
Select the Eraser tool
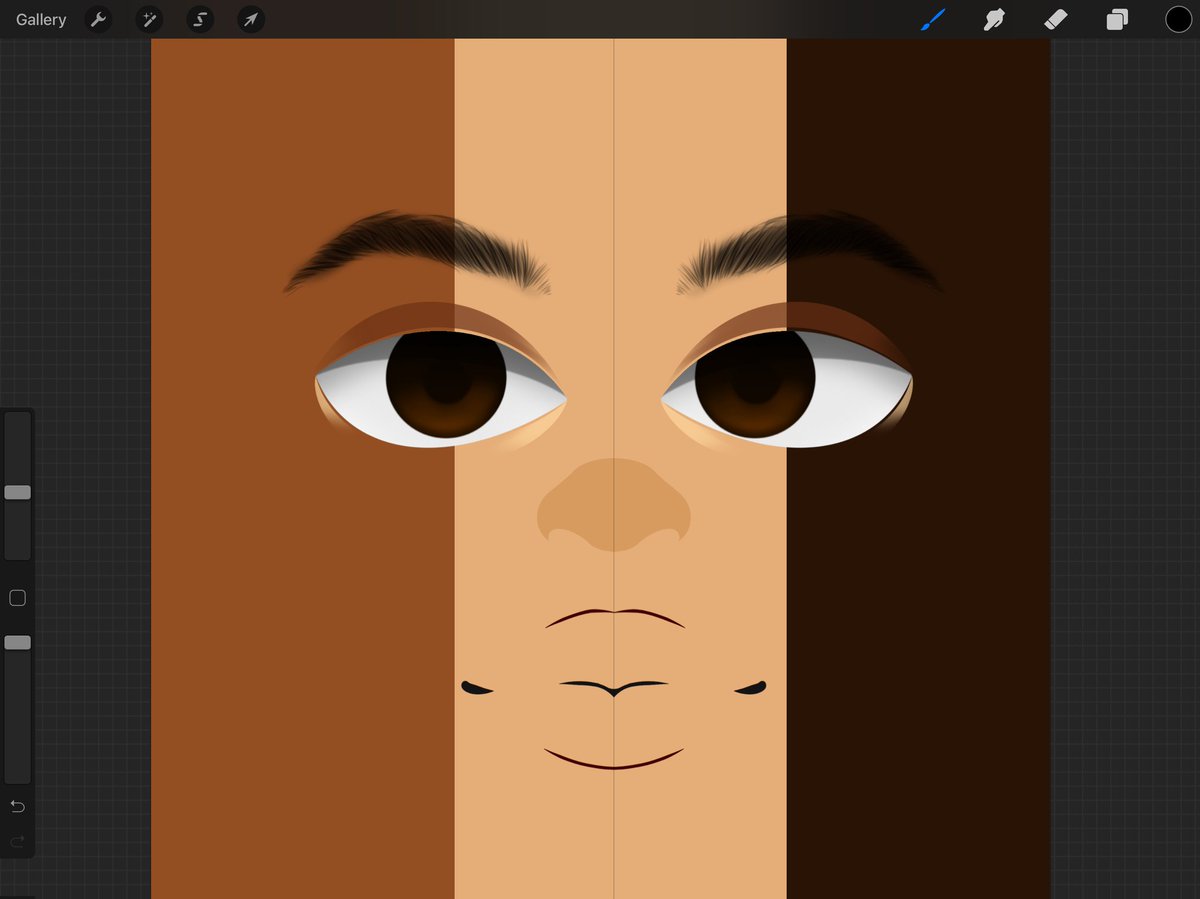click(1056, 19)
